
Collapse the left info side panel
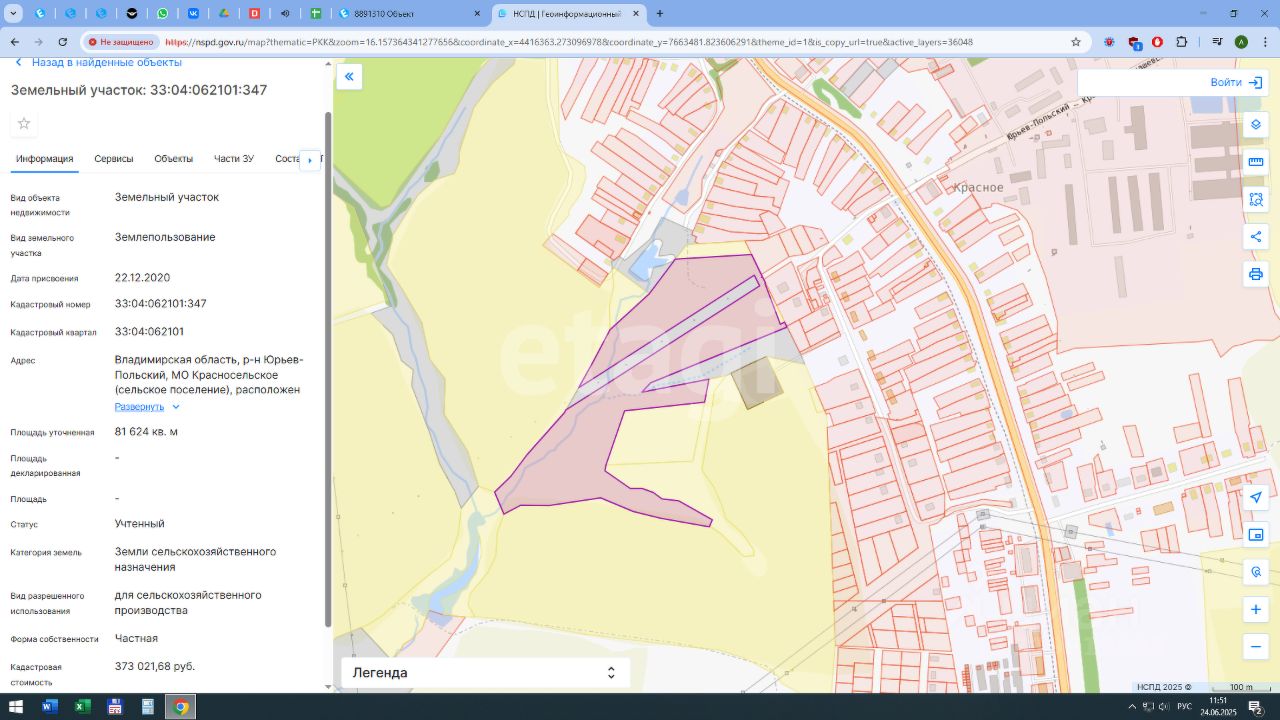pos(349,77)
